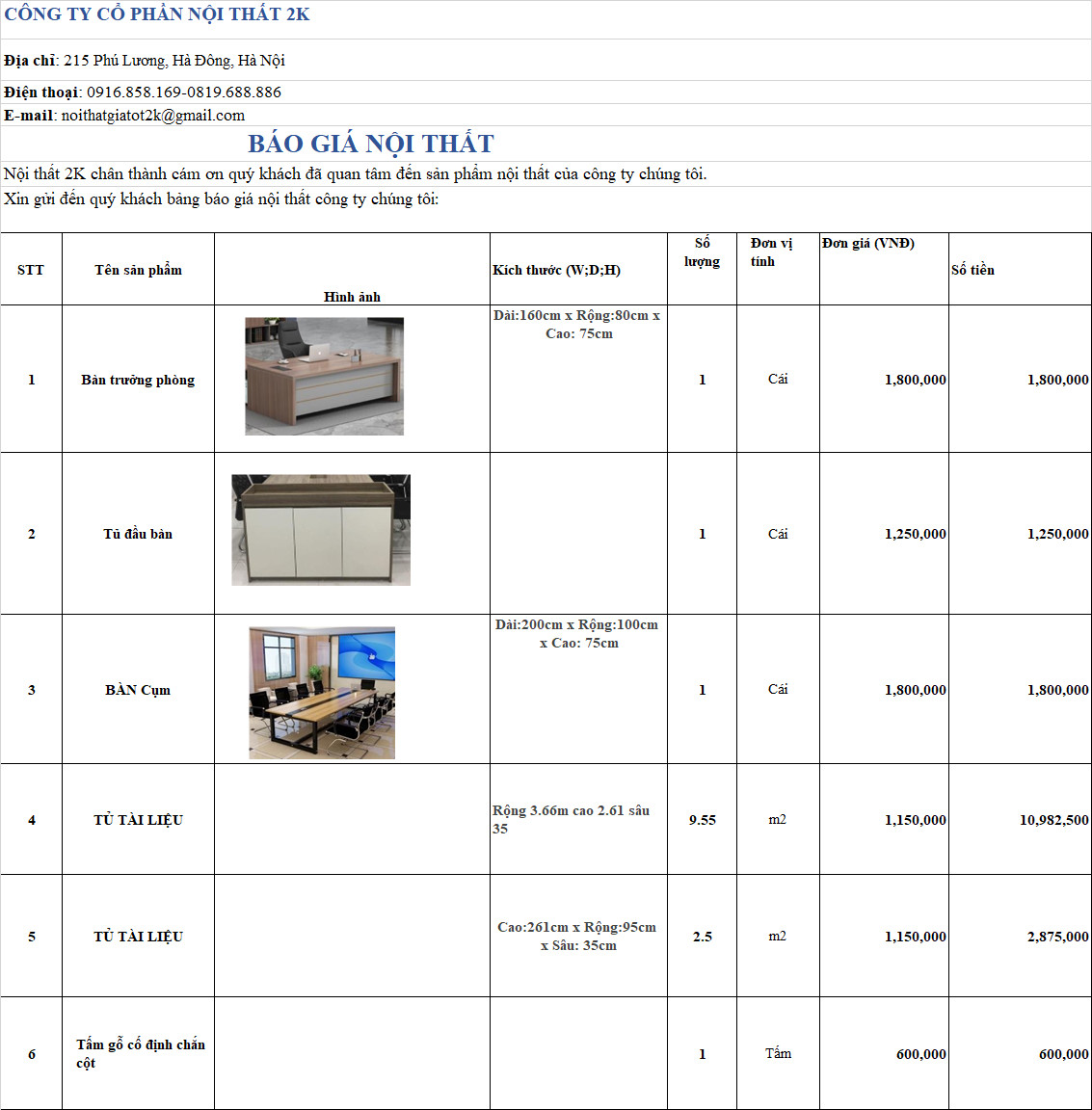Click the phone number 0916.858.169-0819.688.886

(x=184, y=92)
